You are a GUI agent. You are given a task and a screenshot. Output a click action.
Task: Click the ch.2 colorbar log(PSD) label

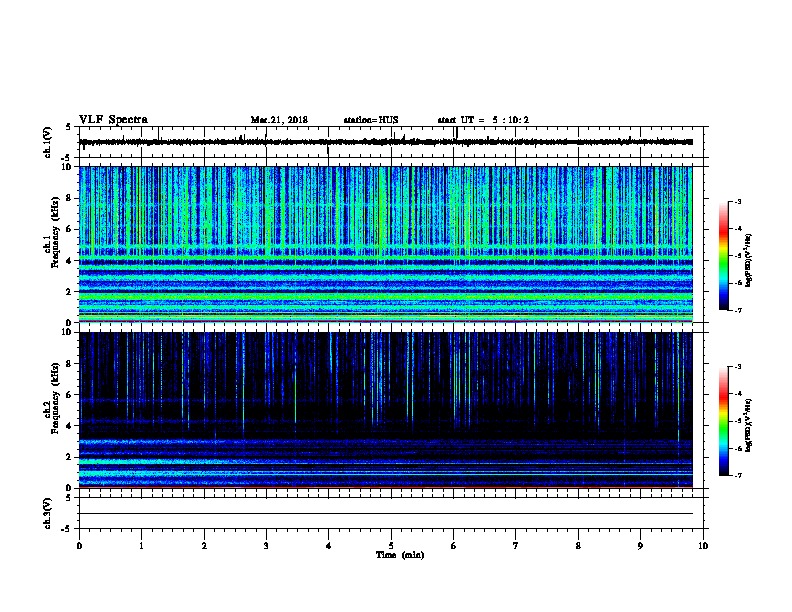(748, 425)
